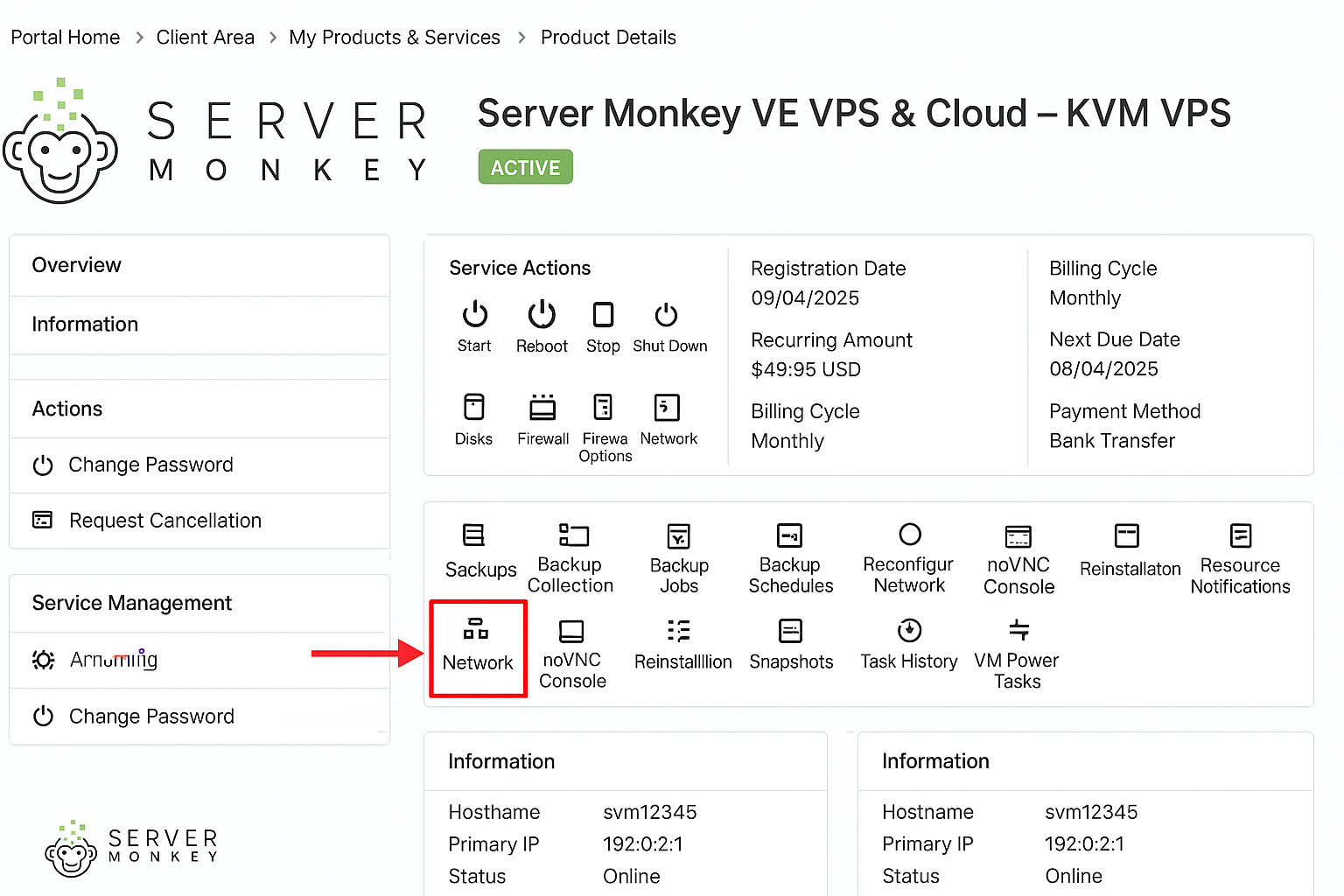Open the Sackups icon
The width and height of the screenshot is (1344, 896).
coord(473,535)
